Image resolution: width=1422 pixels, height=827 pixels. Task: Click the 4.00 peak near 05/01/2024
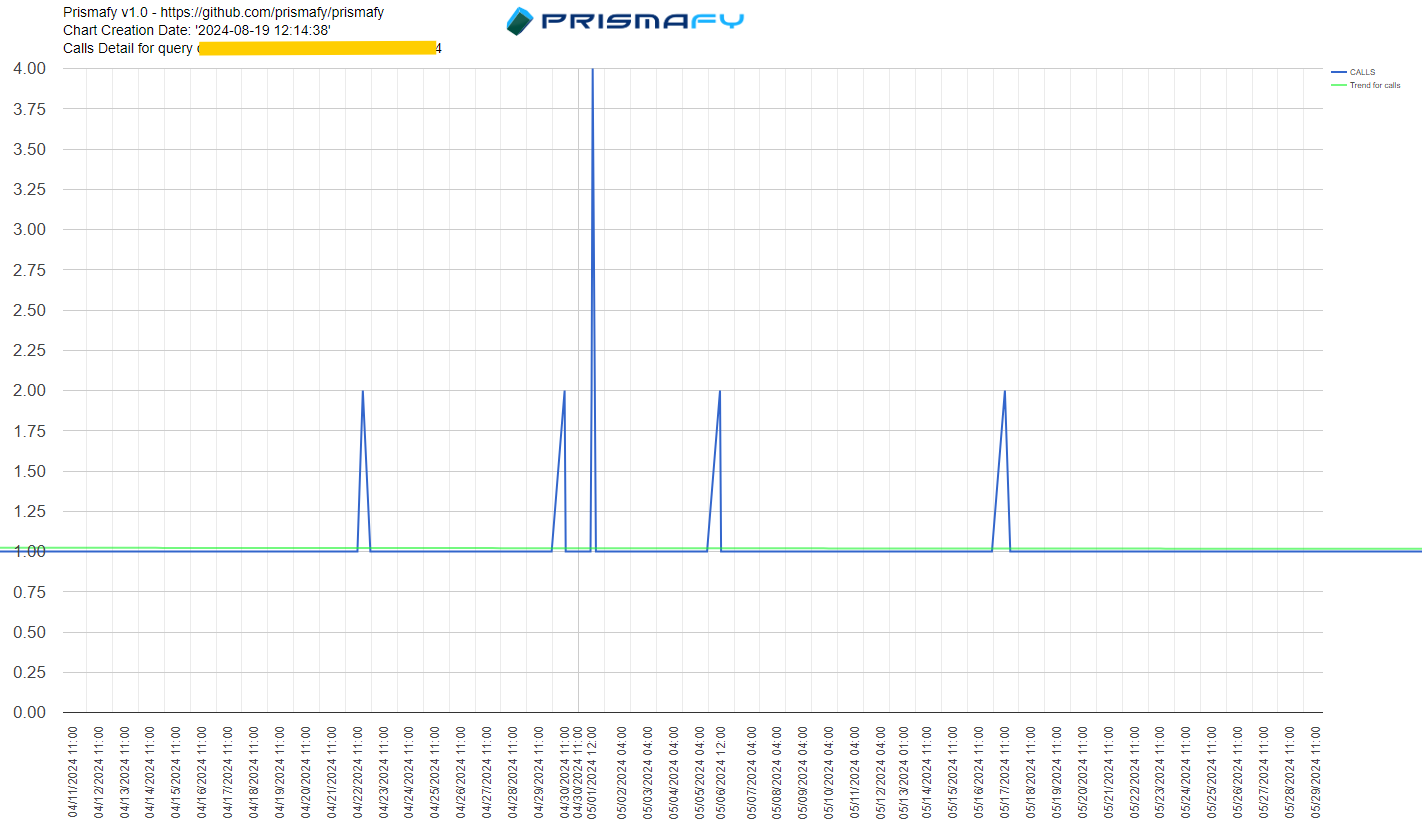tap(593, 70)
